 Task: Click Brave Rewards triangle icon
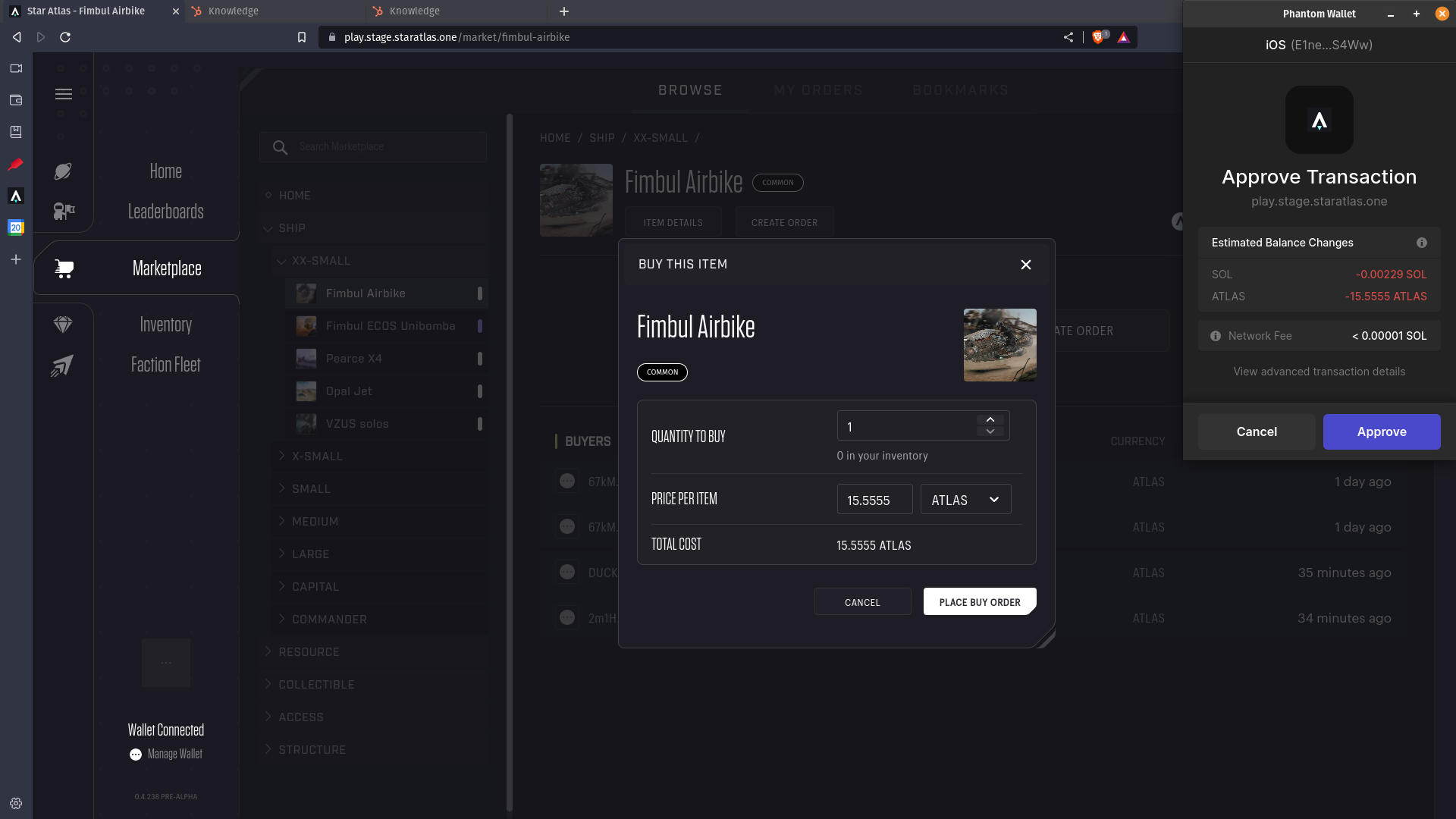pyautogui.click(x=1124, y=37)
